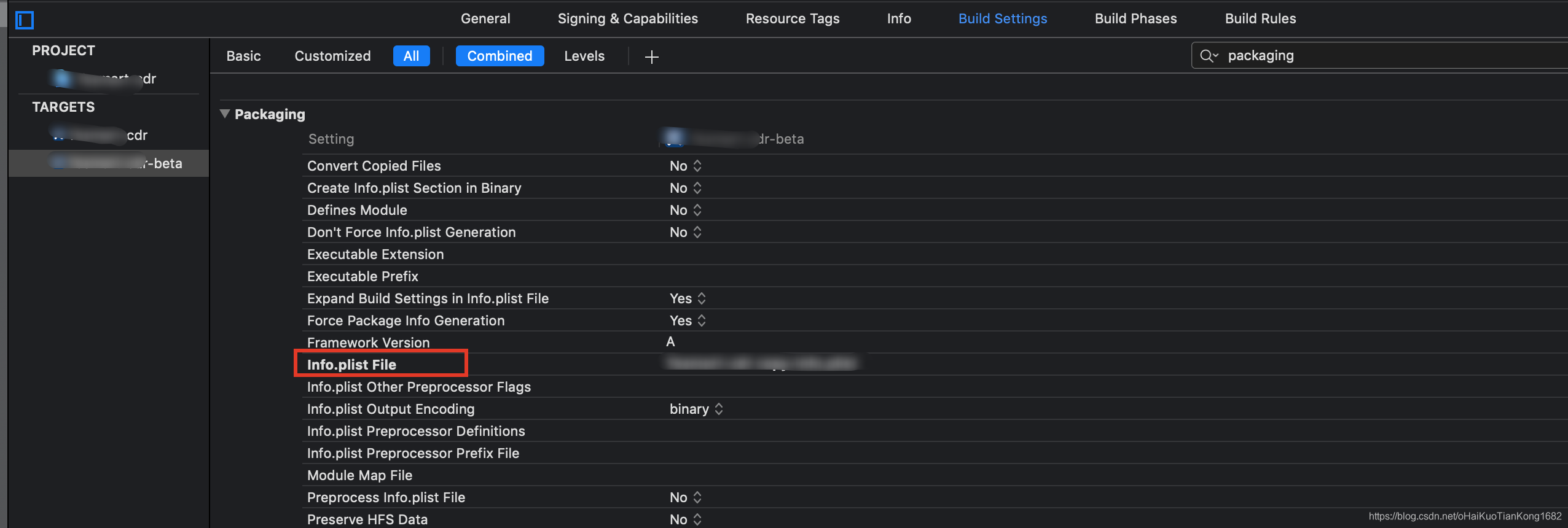Select Expand Build Settings in Info.plist File name

(x=428, y=298)
